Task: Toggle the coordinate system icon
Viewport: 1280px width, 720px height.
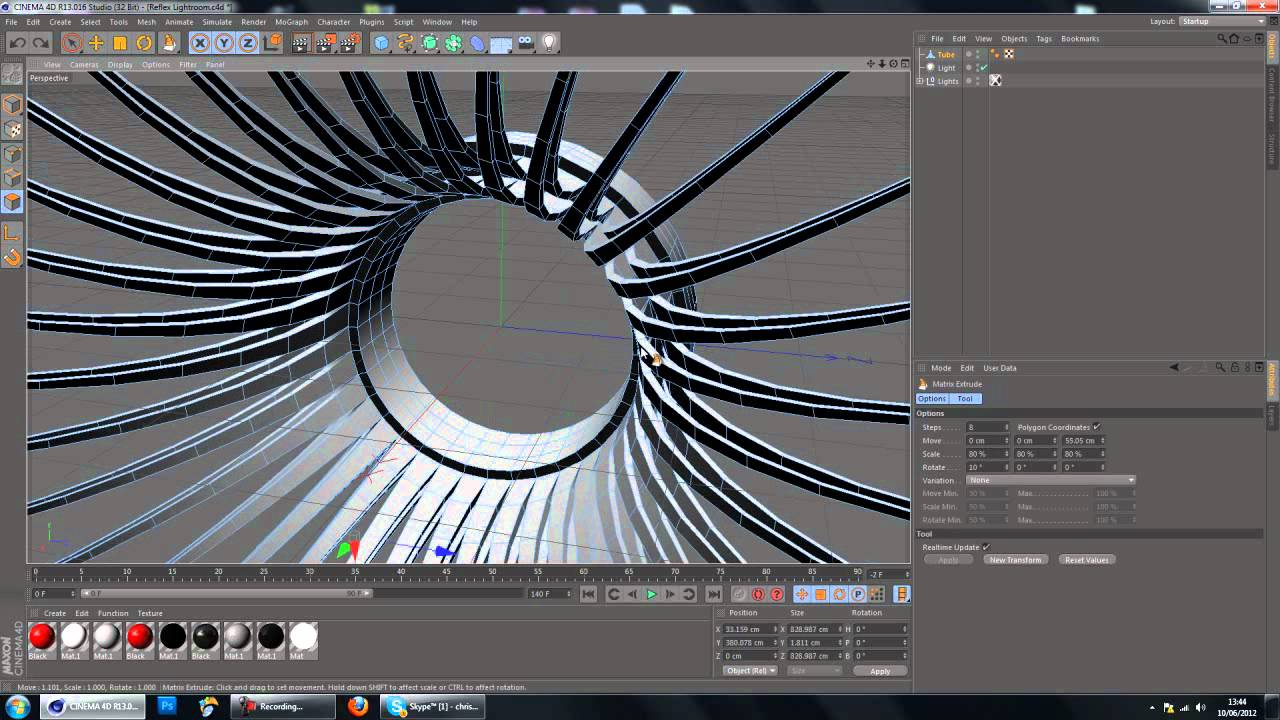Action: (272, 43)
